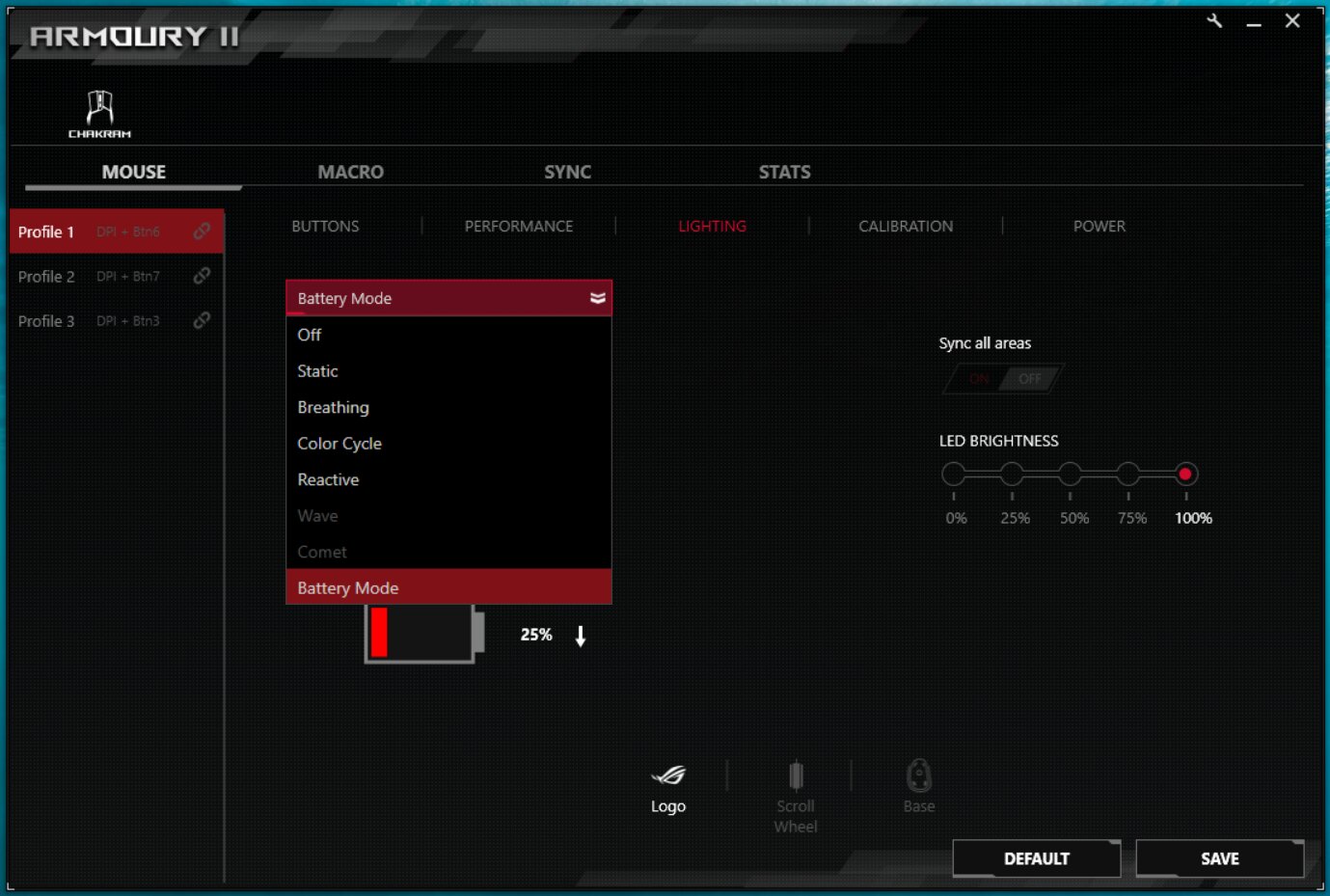The width and height of the screenshot is (1330, 896).
Task: Open the PERFORMANCE sub-tab
Action: 519,226
